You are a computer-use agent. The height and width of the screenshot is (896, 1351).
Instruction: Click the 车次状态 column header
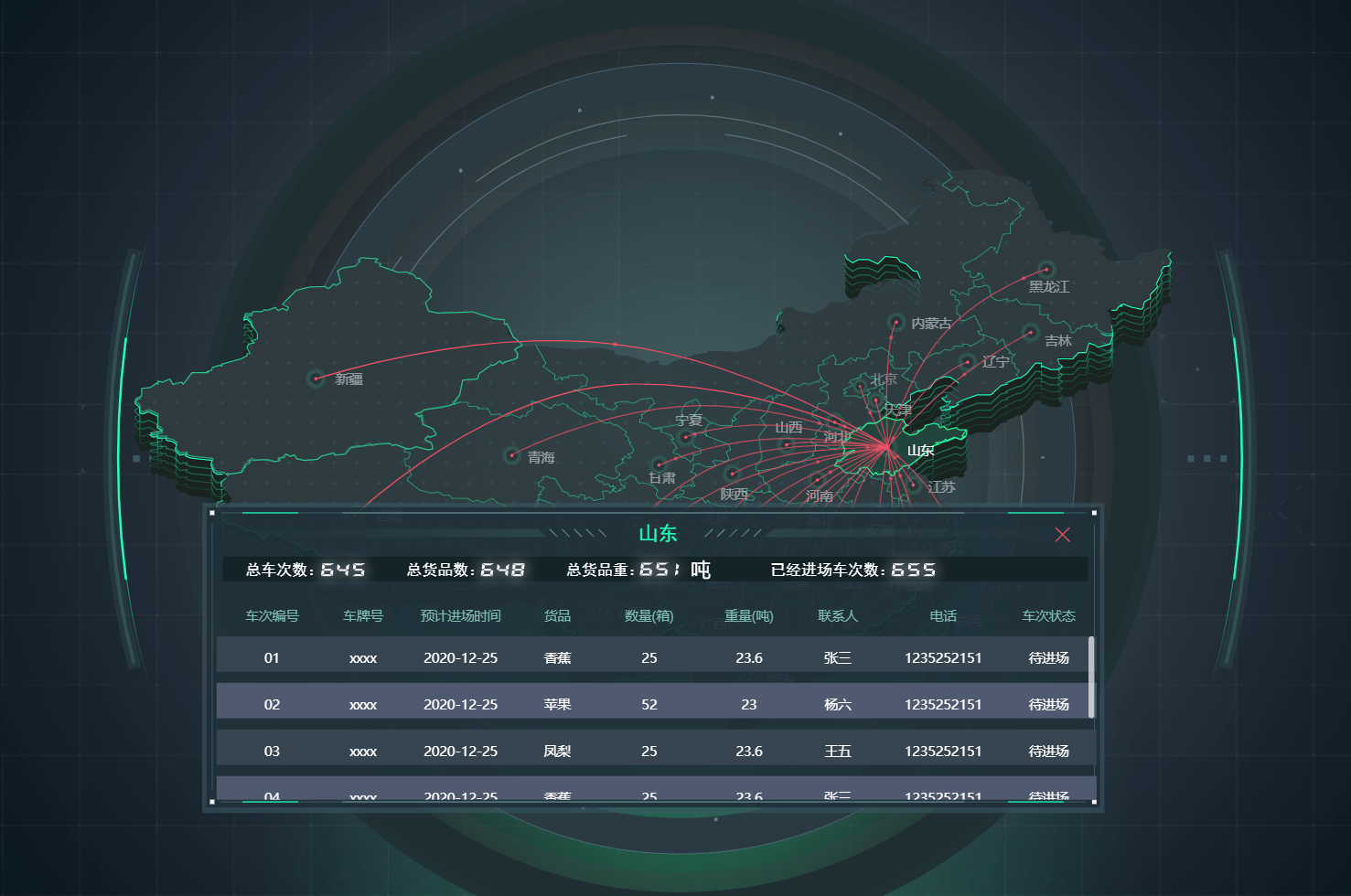tap(1049, 615)
